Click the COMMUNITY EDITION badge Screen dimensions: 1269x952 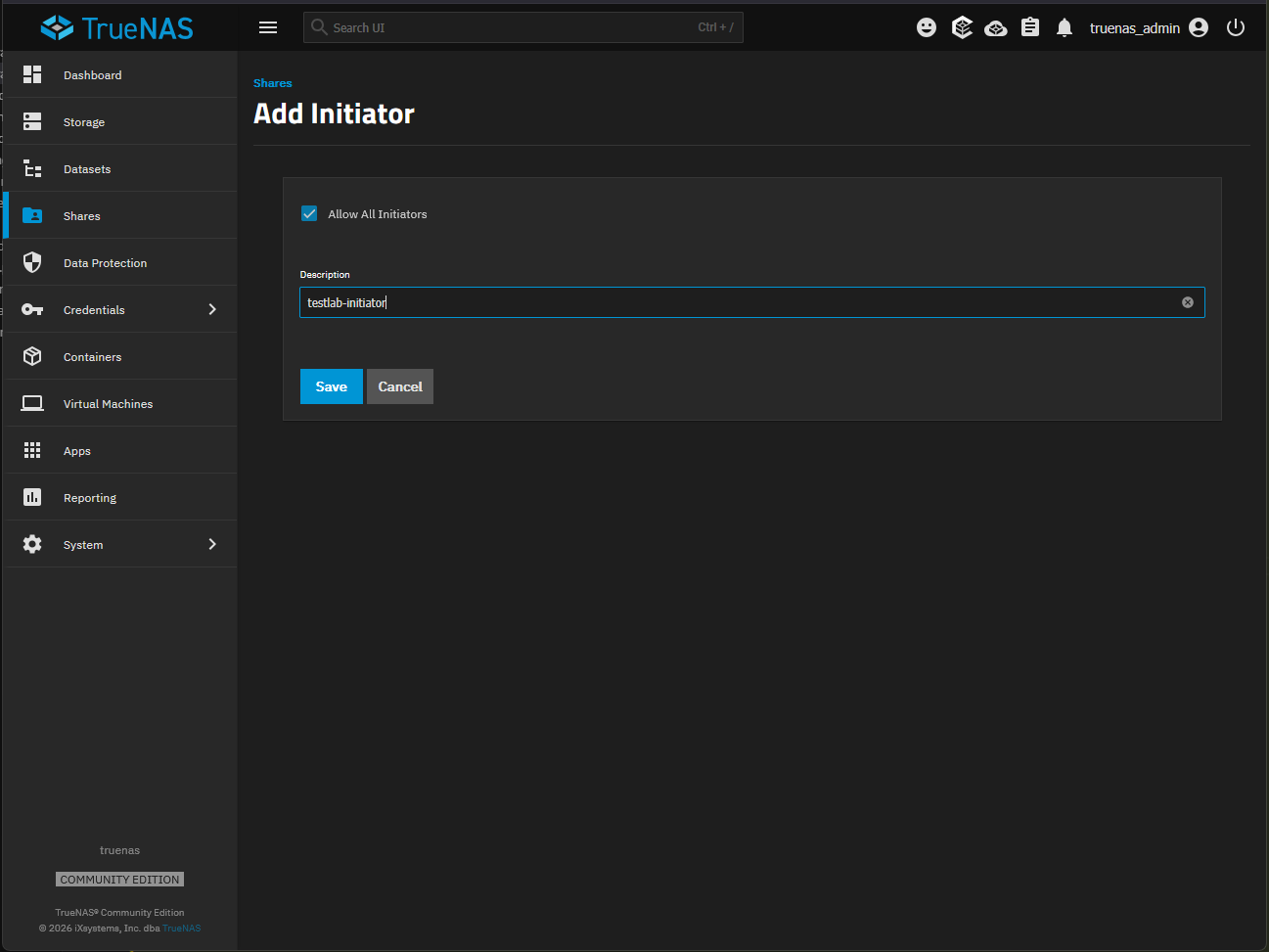coord(120,880)
